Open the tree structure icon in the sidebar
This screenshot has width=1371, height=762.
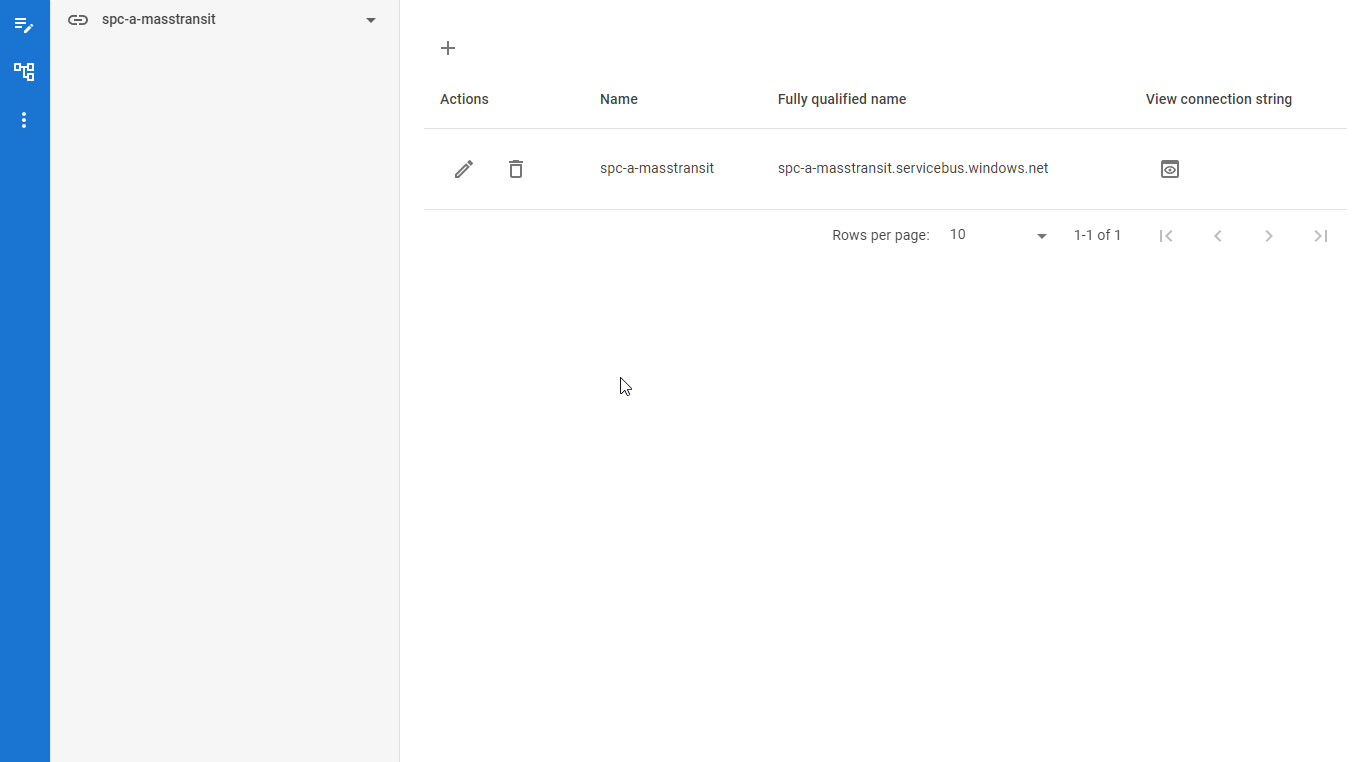[24, 72]
